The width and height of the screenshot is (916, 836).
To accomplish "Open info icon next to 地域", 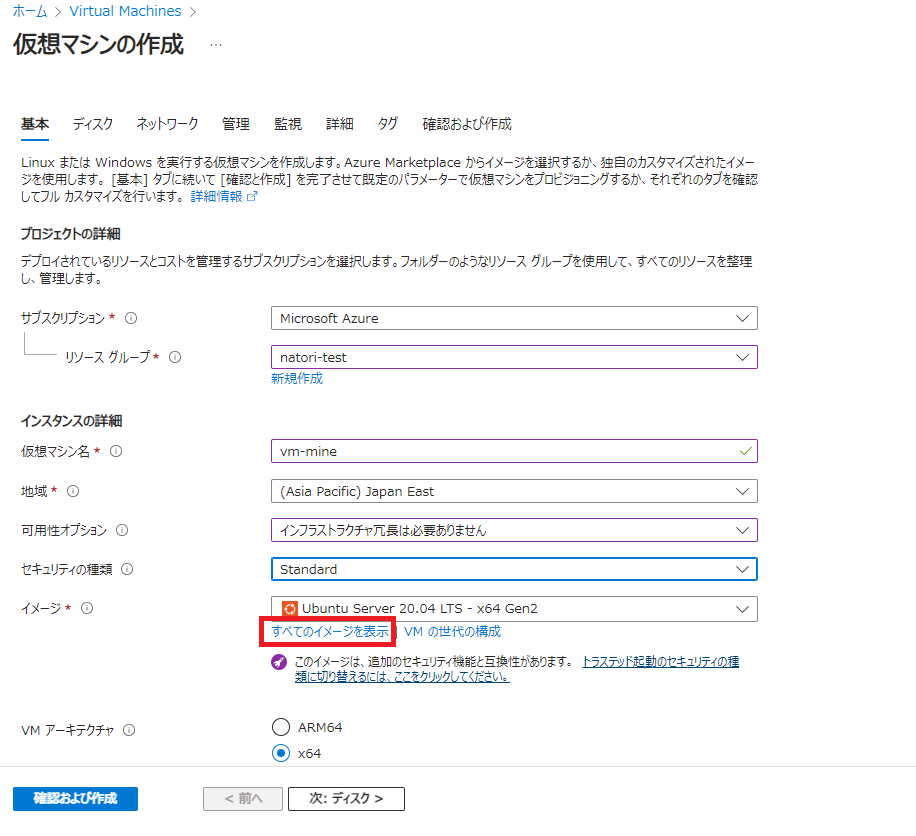I will tap(73, 491).
